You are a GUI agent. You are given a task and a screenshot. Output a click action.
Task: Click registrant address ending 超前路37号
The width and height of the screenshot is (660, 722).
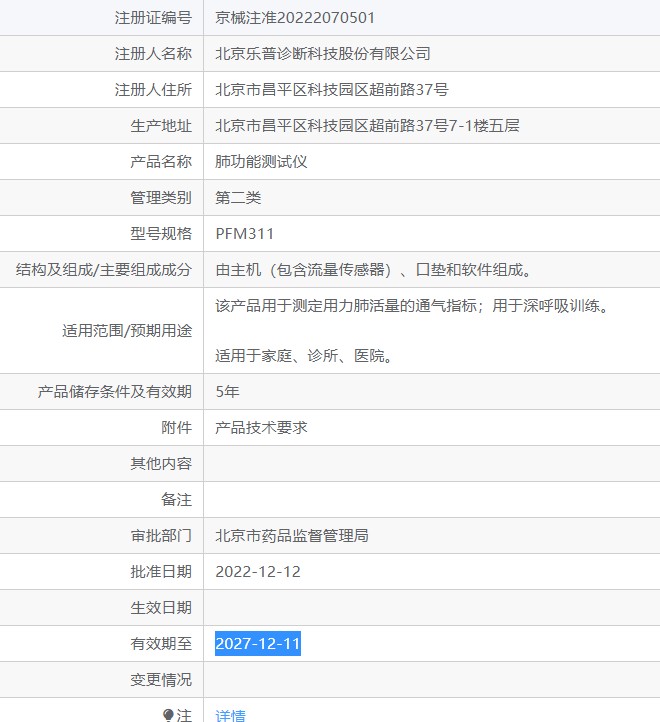[x=332, y=89]
